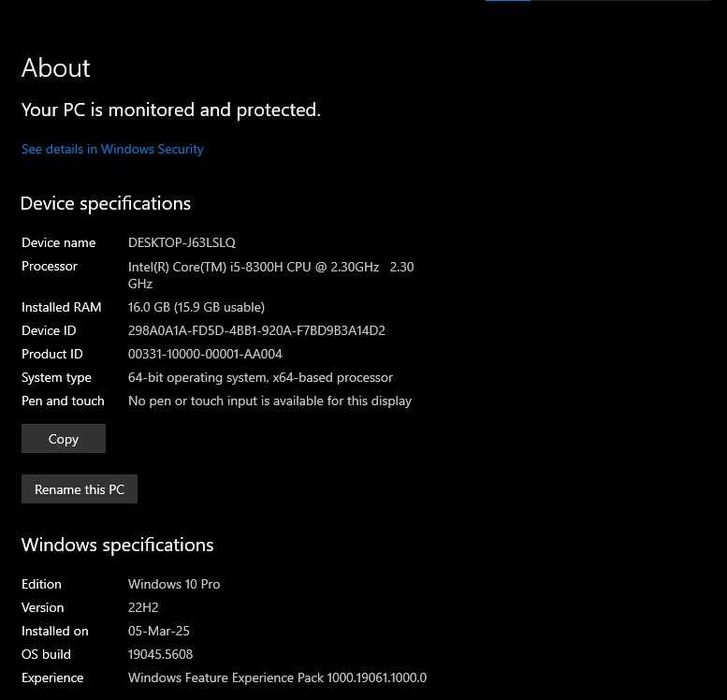Click the Rename this PC button
This screenshot has height=700, width=727.
[79, 489]
